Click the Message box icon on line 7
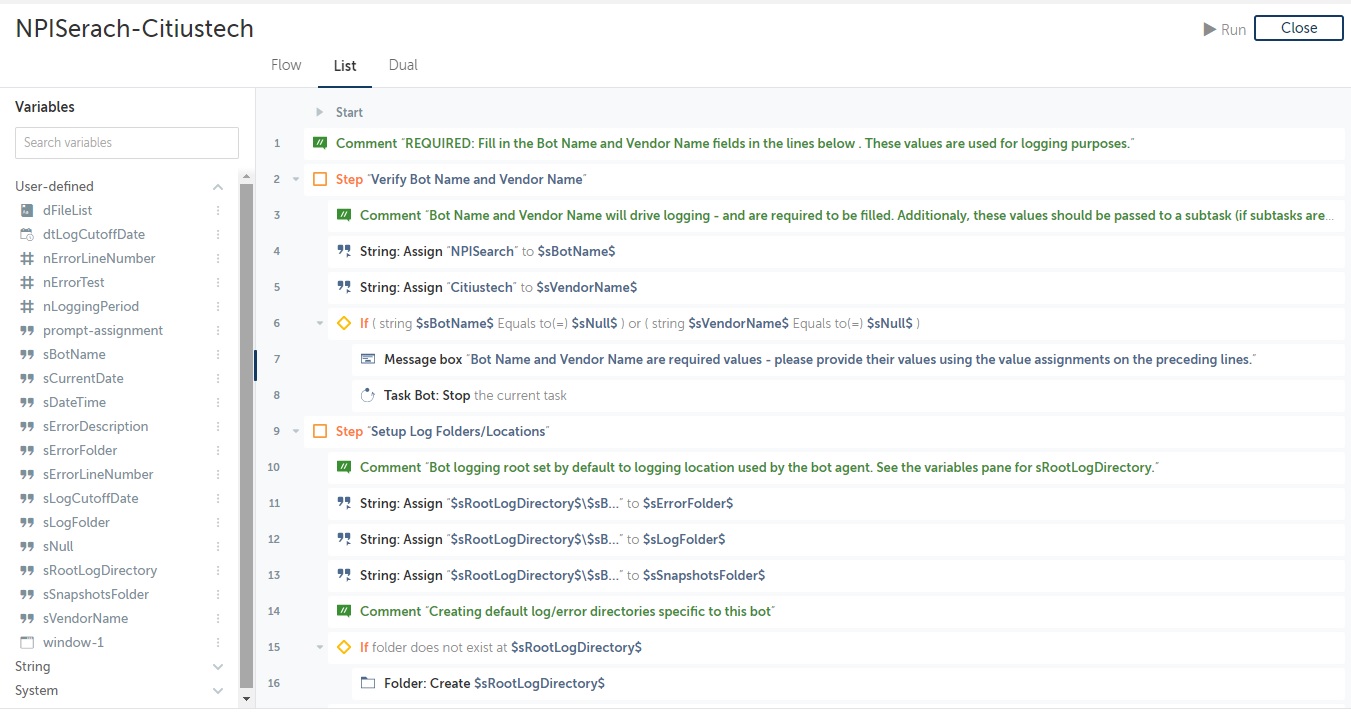 coord(368,359)
